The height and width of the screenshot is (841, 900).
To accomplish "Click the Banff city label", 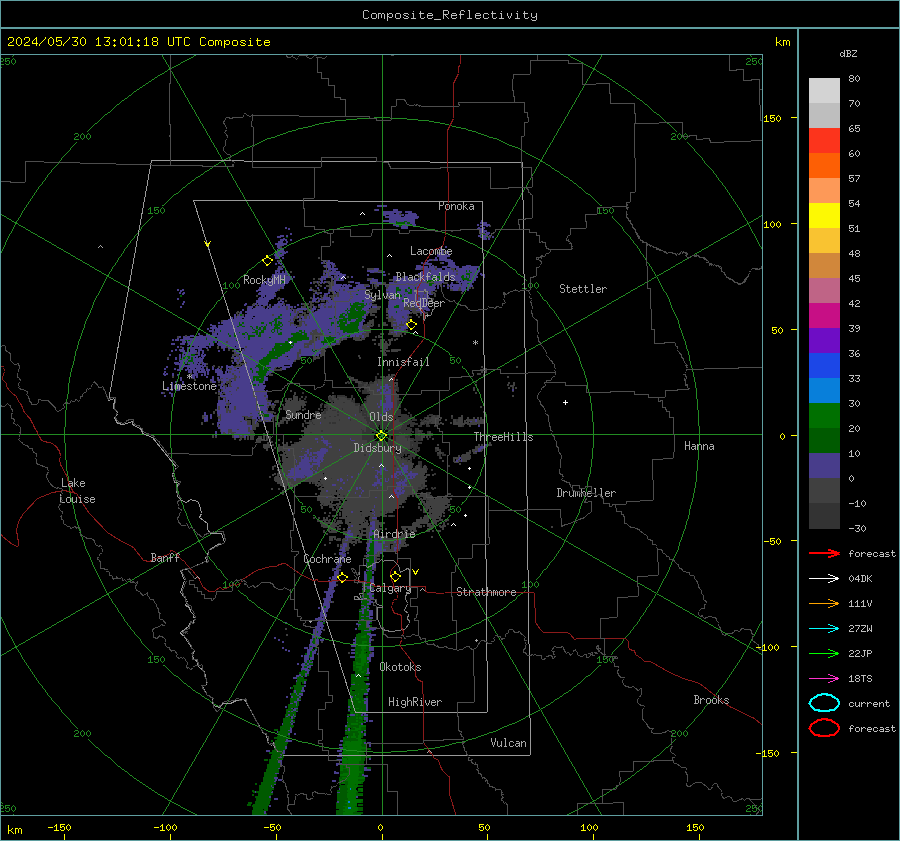I will click(165, 557).
